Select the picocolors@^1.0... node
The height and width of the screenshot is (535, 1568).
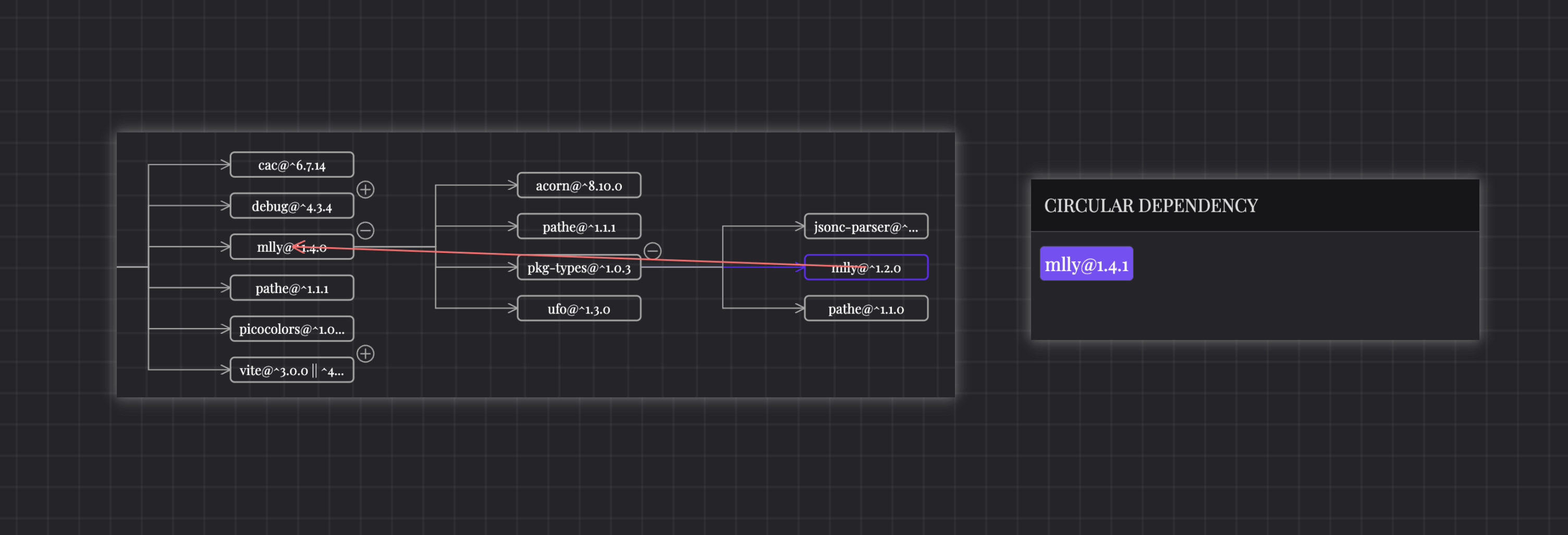point(292,329)
